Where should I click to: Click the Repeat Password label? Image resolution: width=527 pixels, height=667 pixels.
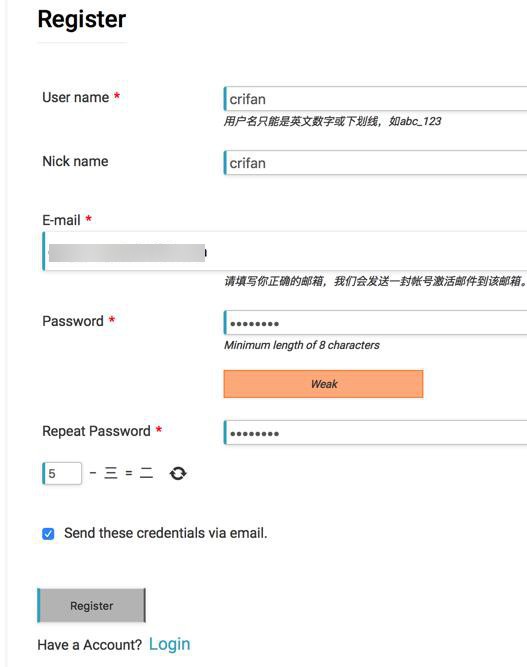point(97,431)
